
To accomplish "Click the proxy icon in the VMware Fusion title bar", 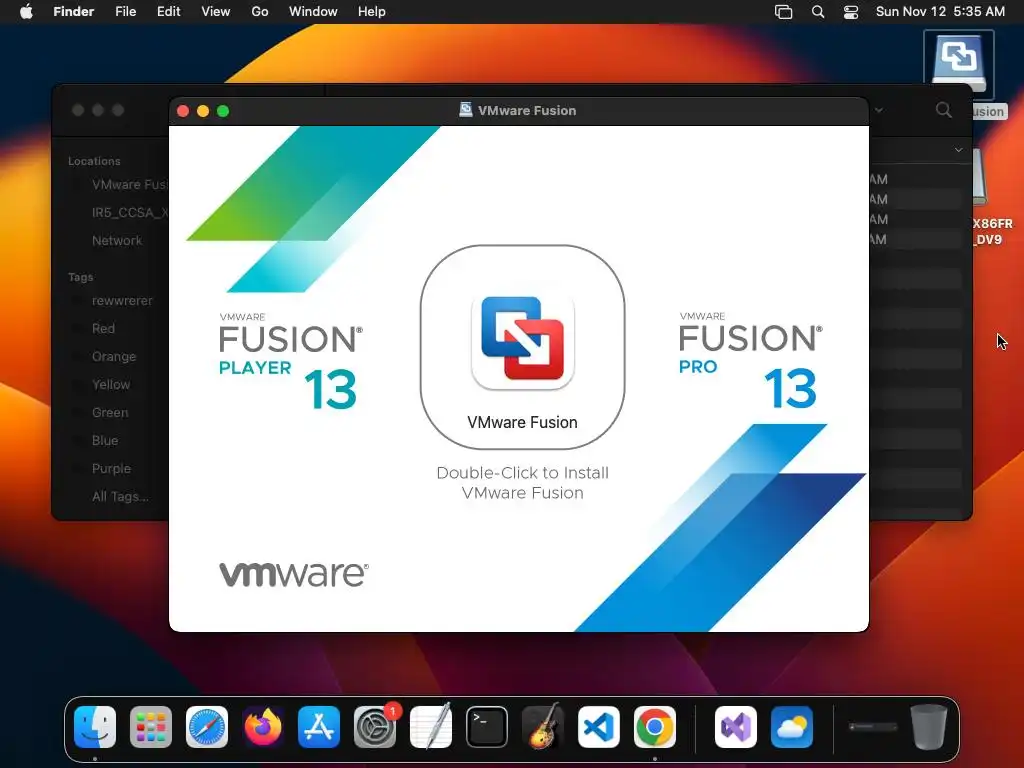I will pyautogui.click(x=466, y=110).
